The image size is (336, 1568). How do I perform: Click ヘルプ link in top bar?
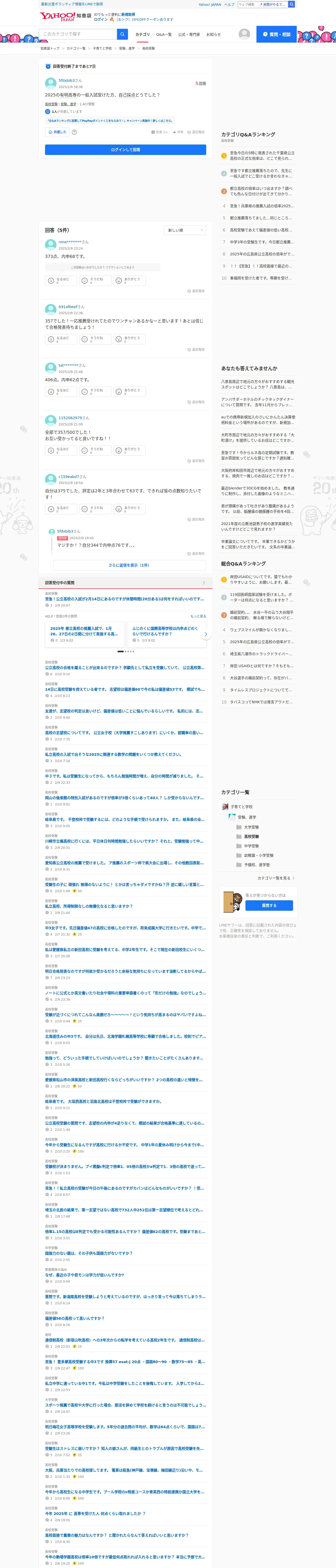click(x=229, y=4)
